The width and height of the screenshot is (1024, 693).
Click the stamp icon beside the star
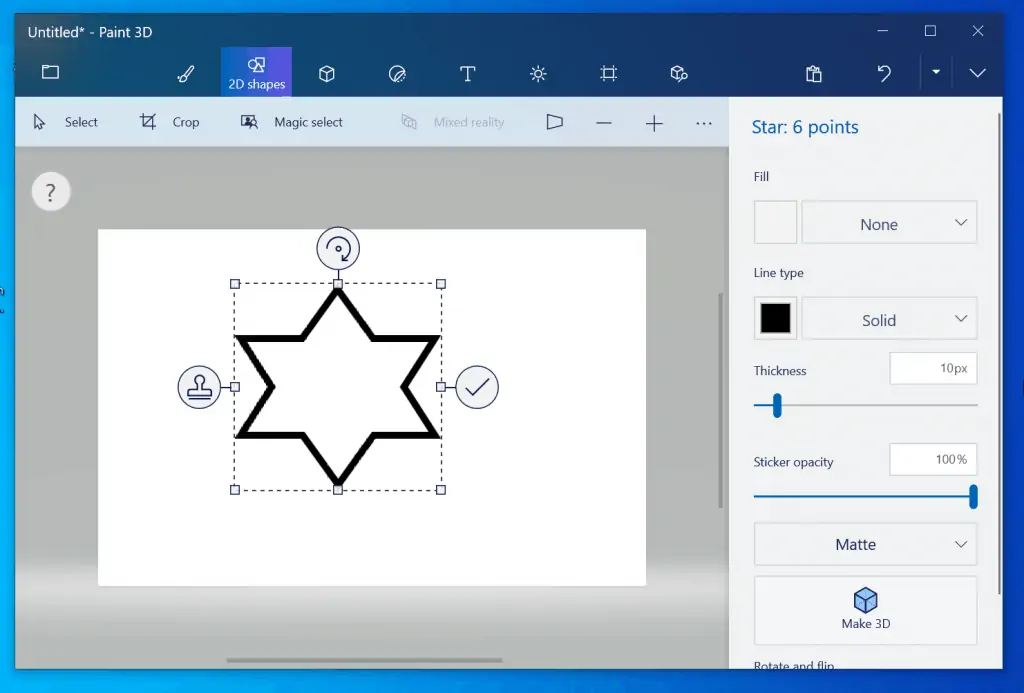click(x=199, y=387)
